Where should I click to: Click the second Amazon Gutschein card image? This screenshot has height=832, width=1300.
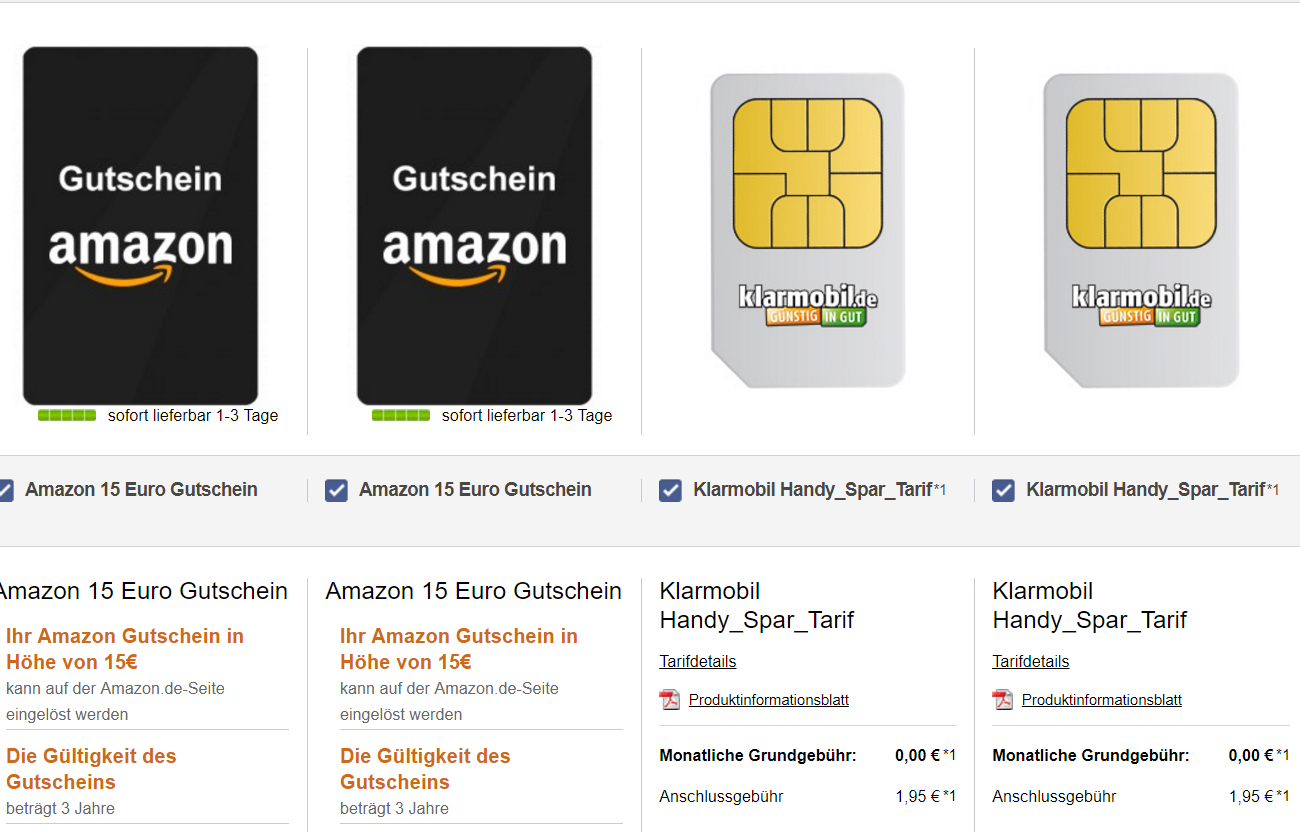click(x=474, y=226)
